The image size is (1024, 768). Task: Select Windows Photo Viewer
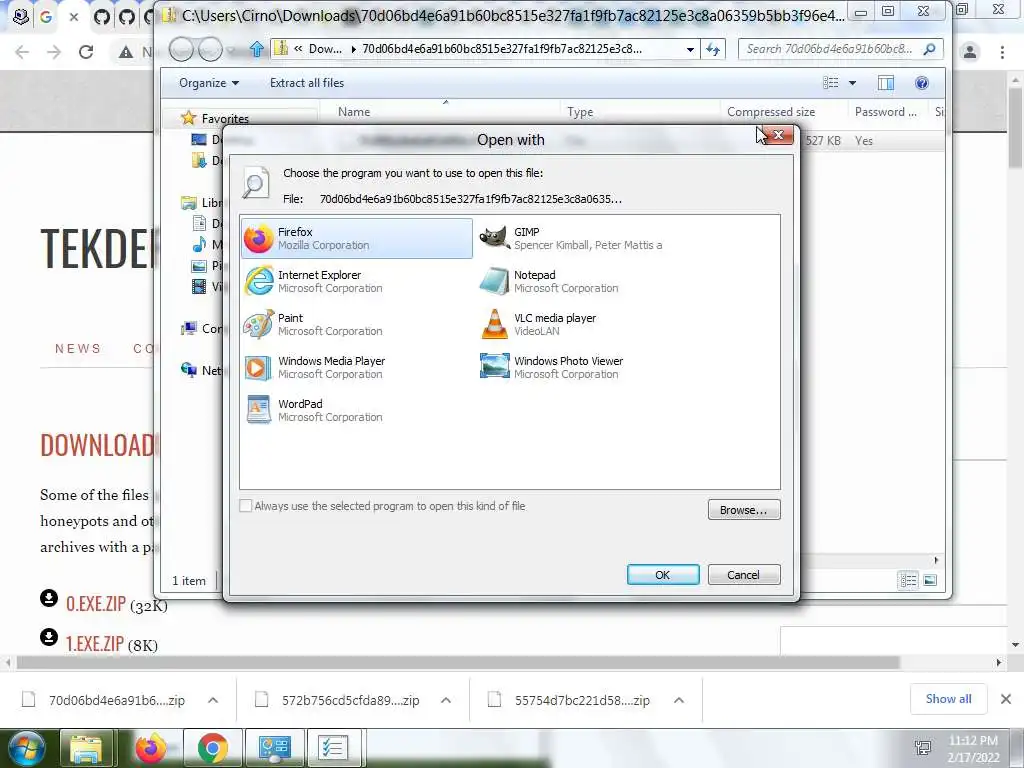coord(593,368)
